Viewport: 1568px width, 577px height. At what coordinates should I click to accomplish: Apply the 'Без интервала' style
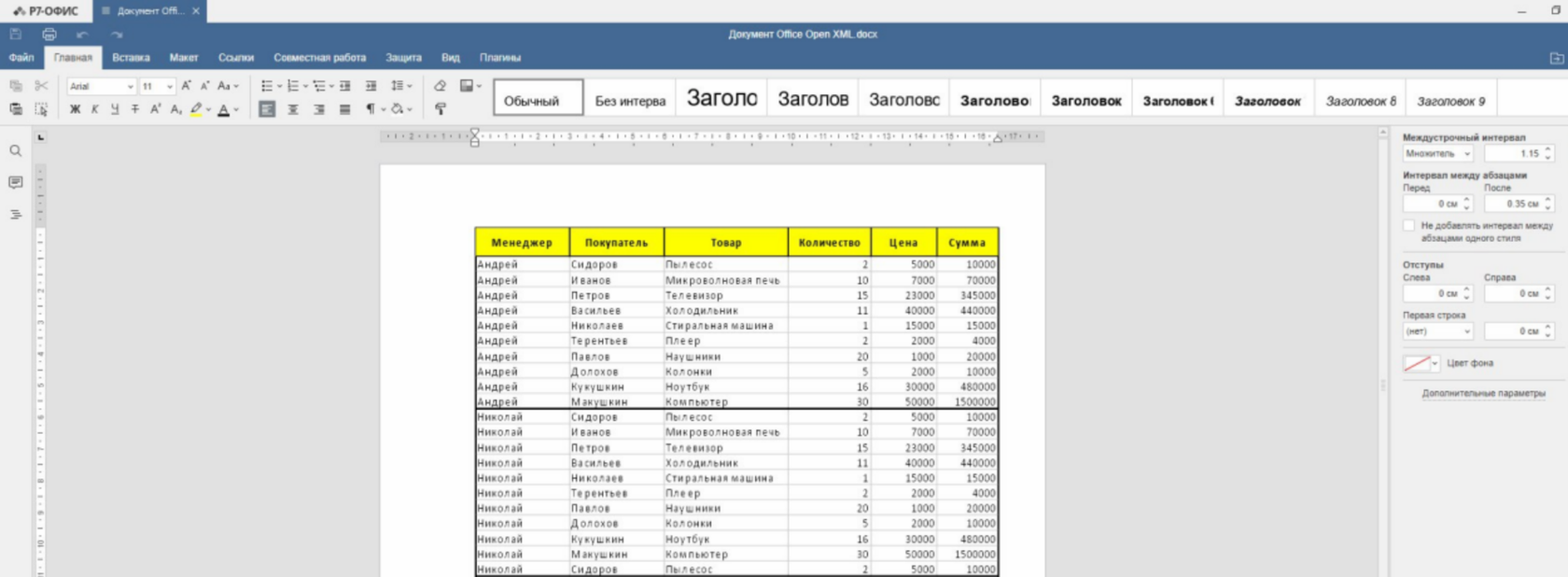pyautogui.click(x=630, y=101)
